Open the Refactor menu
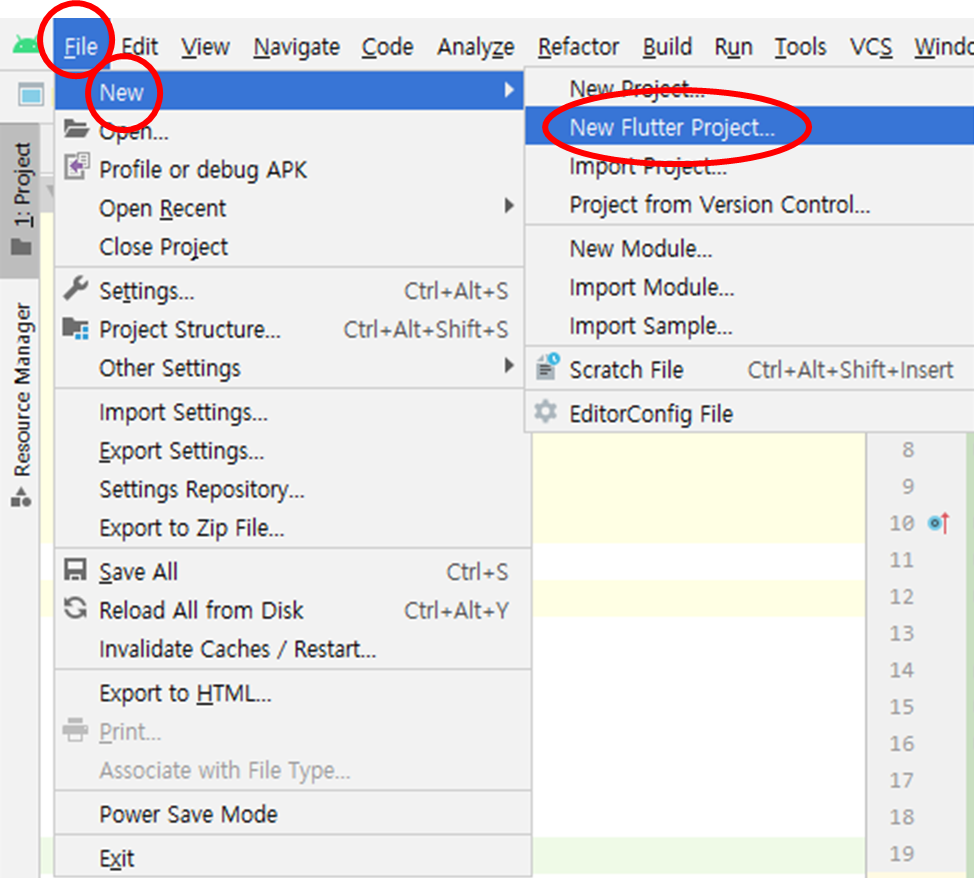This screenshot has width=974, height=878. pos(578,47)
